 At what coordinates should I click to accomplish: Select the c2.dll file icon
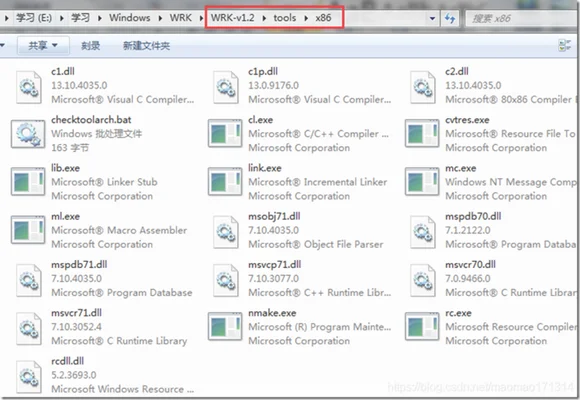pos(422,87)
